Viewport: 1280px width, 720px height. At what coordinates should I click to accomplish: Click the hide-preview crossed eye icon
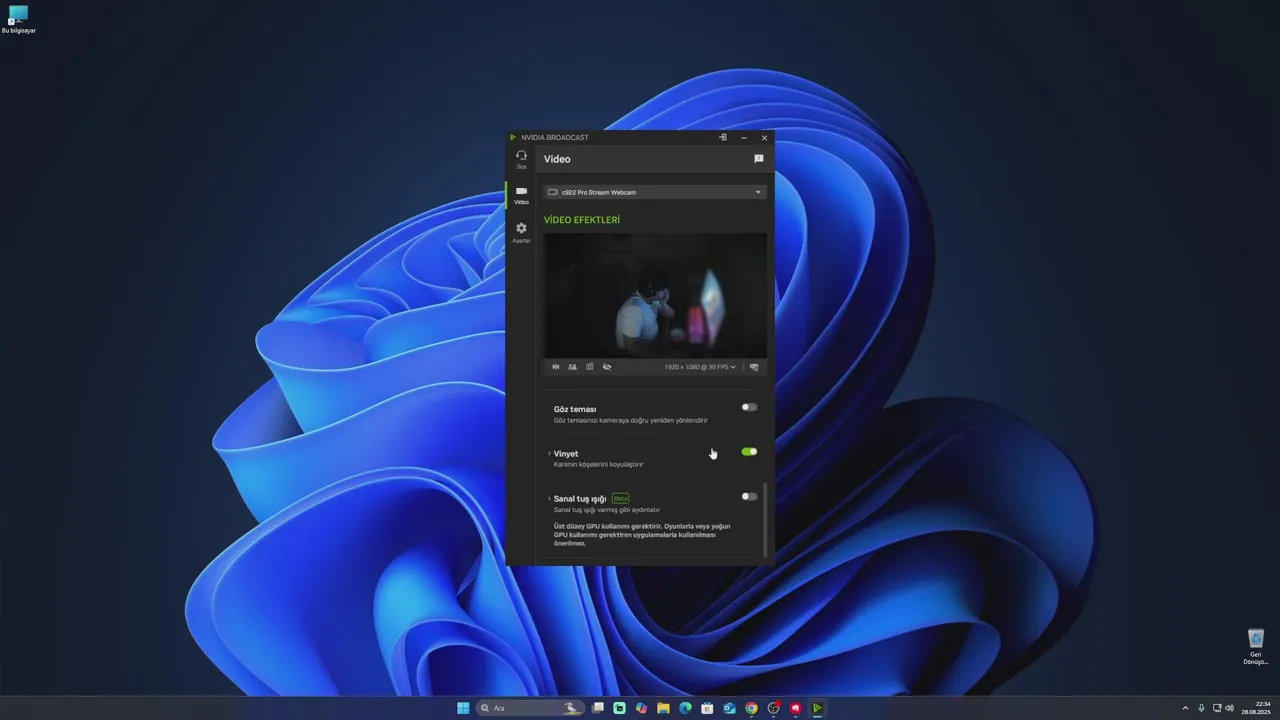pos(607,367)
